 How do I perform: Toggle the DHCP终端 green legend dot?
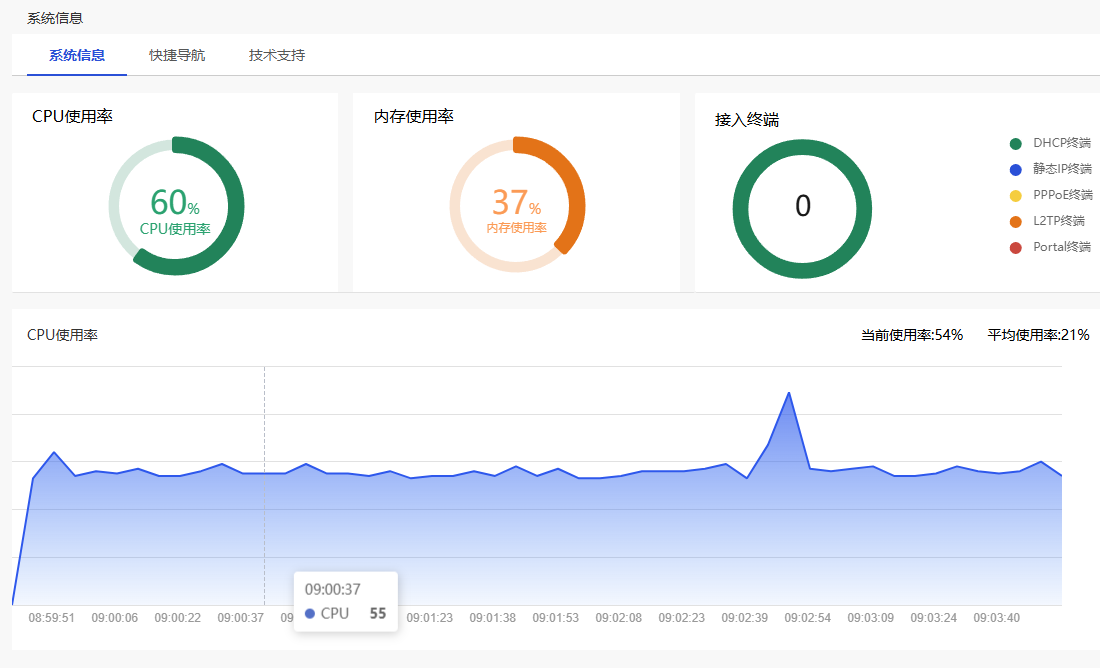1015,144
